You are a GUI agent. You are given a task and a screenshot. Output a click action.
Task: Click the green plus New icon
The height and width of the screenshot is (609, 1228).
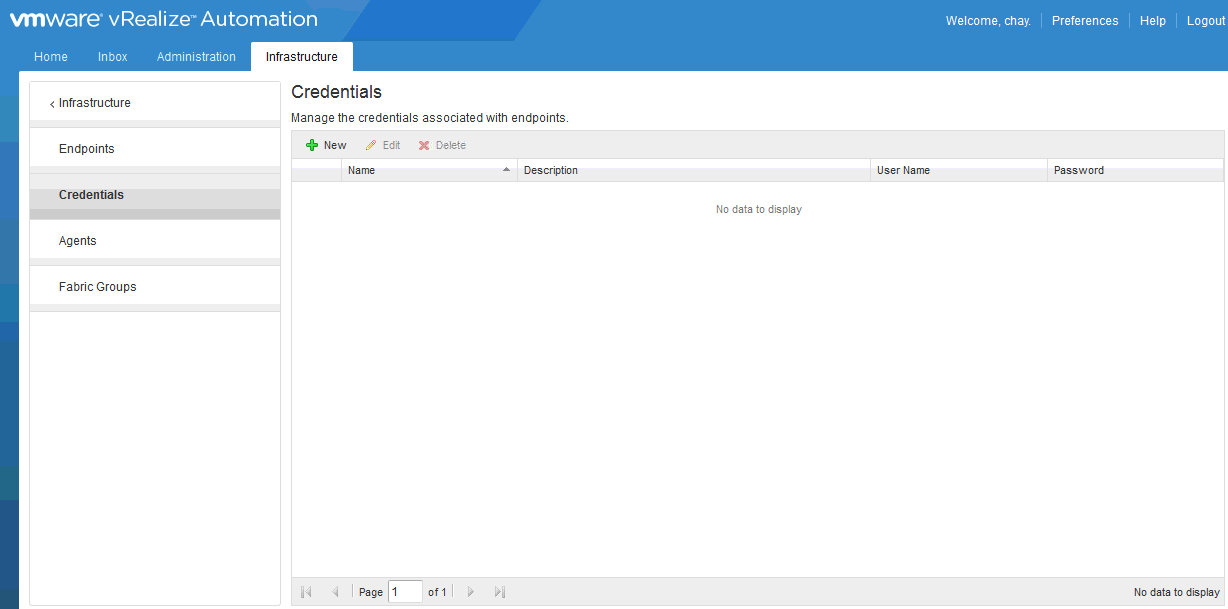point(312,145)
